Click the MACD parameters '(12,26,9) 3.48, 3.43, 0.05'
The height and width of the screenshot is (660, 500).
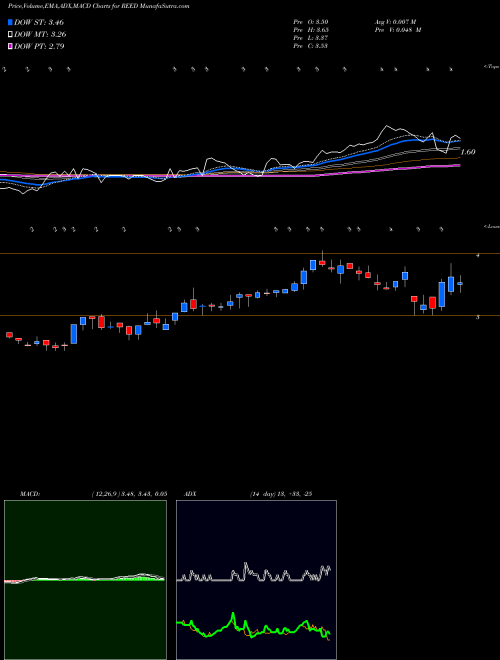tap(129, 494)
